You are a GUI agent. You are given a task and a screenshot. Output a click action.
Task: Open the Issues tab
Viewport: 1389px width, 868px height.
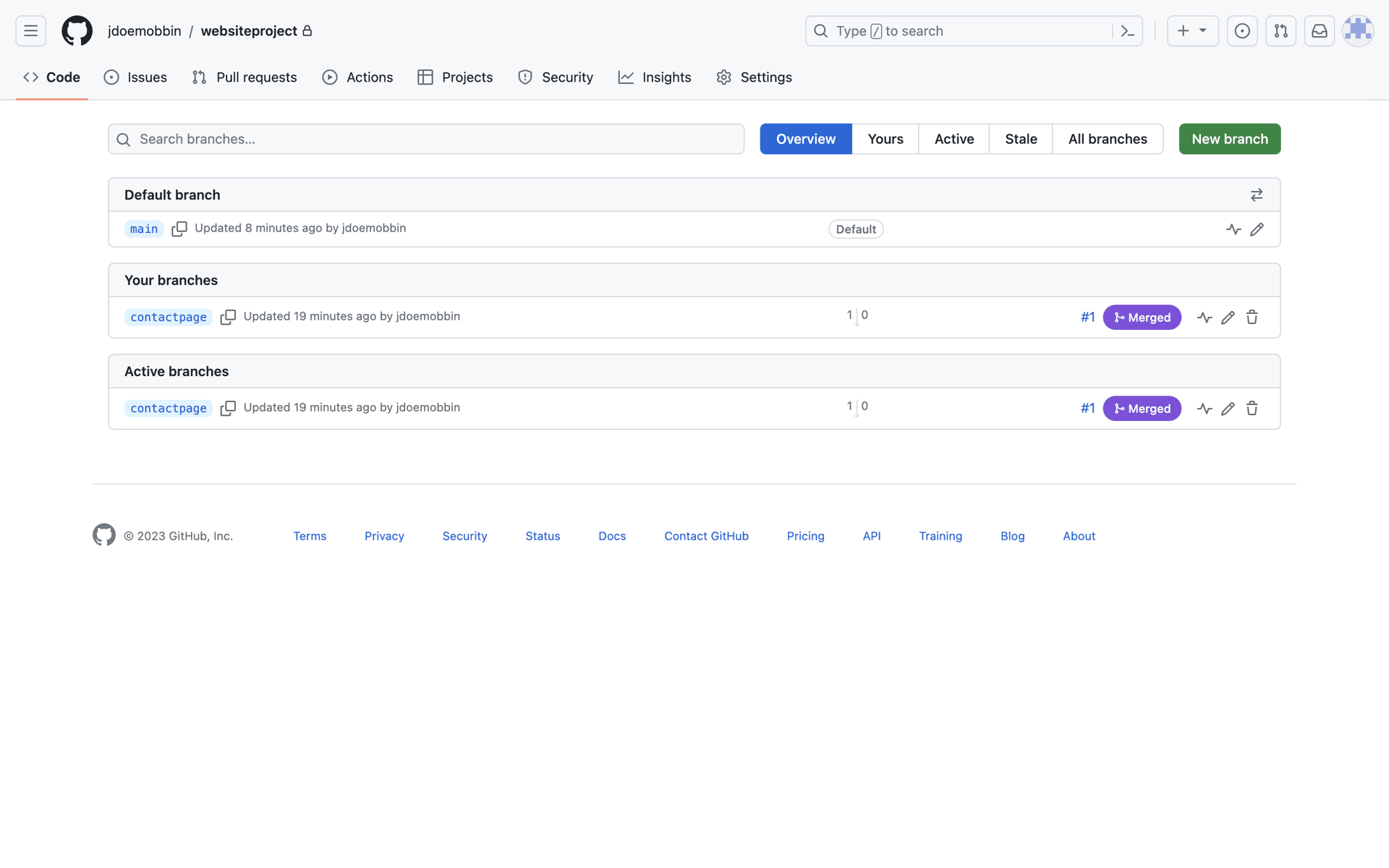[x=135, y=77]
